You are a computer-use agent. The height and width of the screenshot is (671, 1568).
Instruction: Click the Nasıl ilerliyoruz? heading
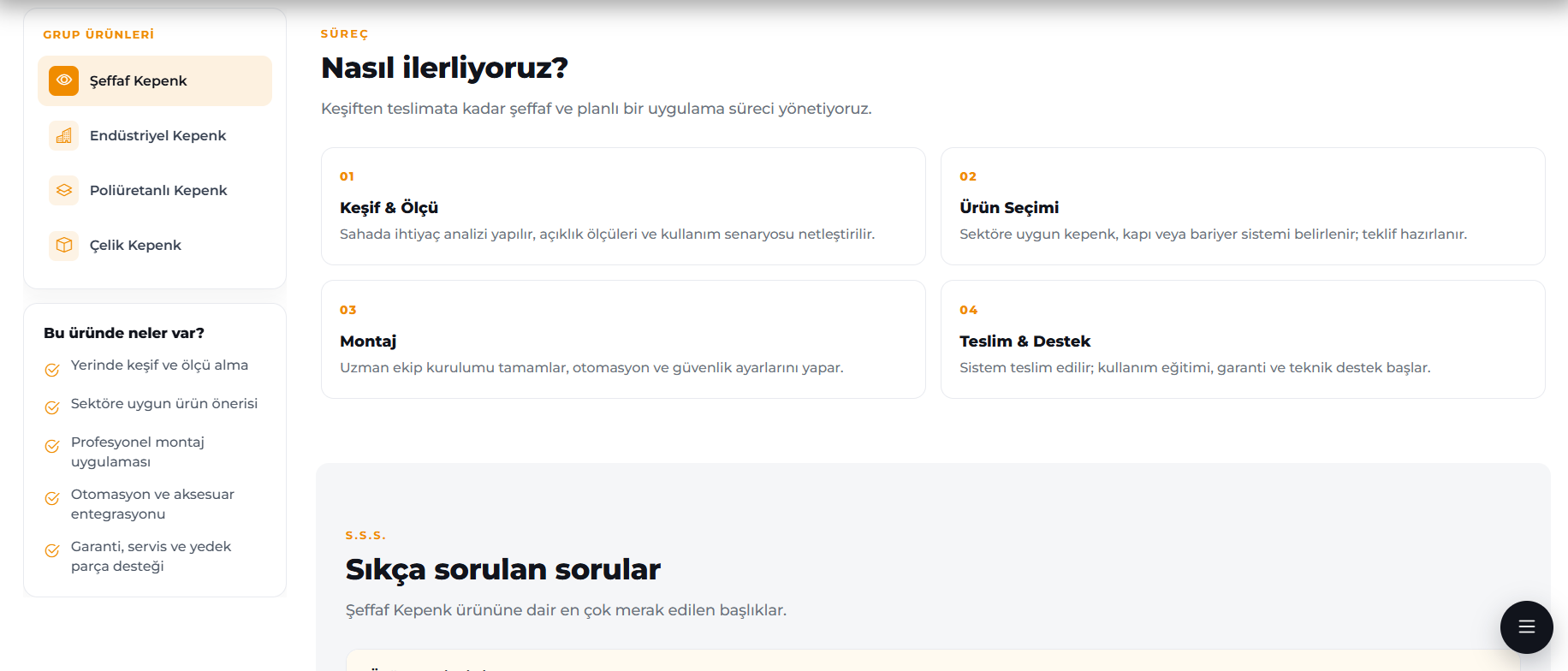pos(444,68)
